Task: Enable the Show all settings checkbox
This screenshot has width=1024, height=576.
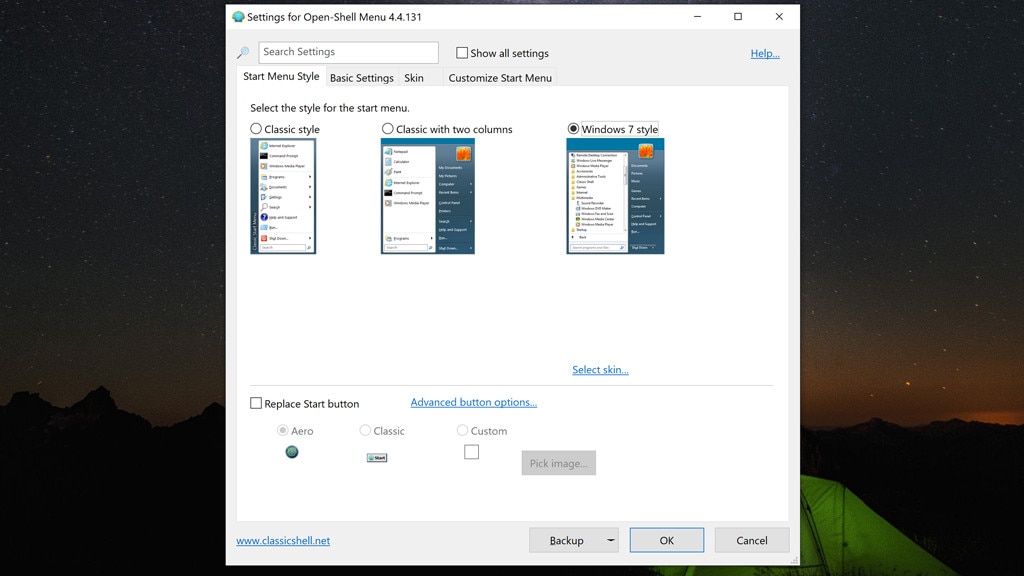Action: (x=463, y=52)
